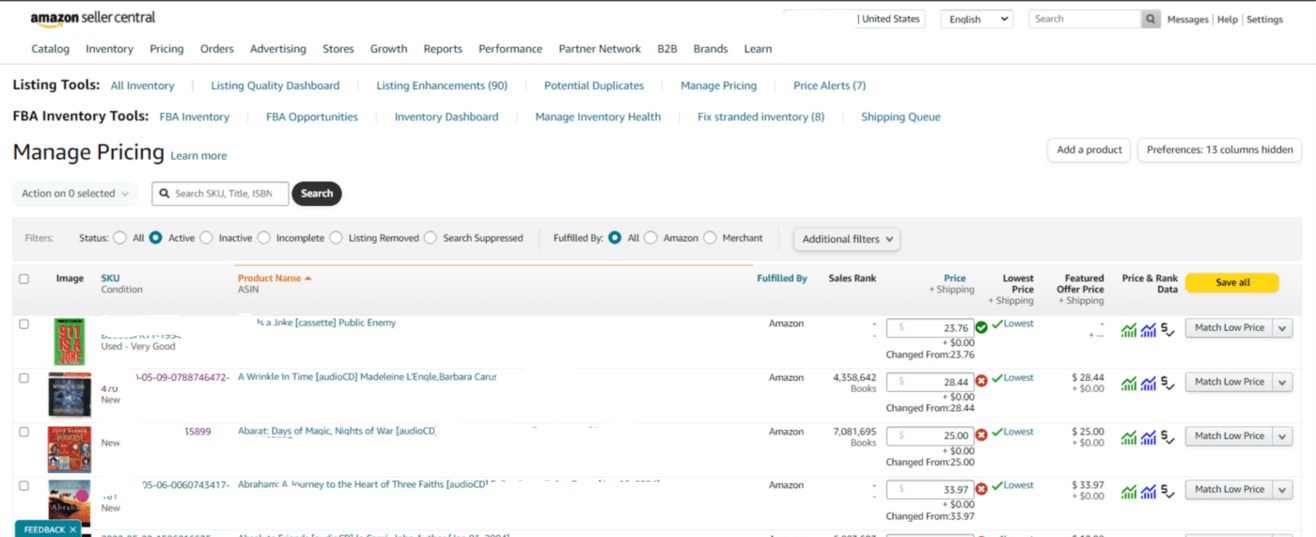Click the blue chart icon in the A Wrinkle In Time row
The width and height of the screenshot is (1316, 537).
click(1148, 383)
